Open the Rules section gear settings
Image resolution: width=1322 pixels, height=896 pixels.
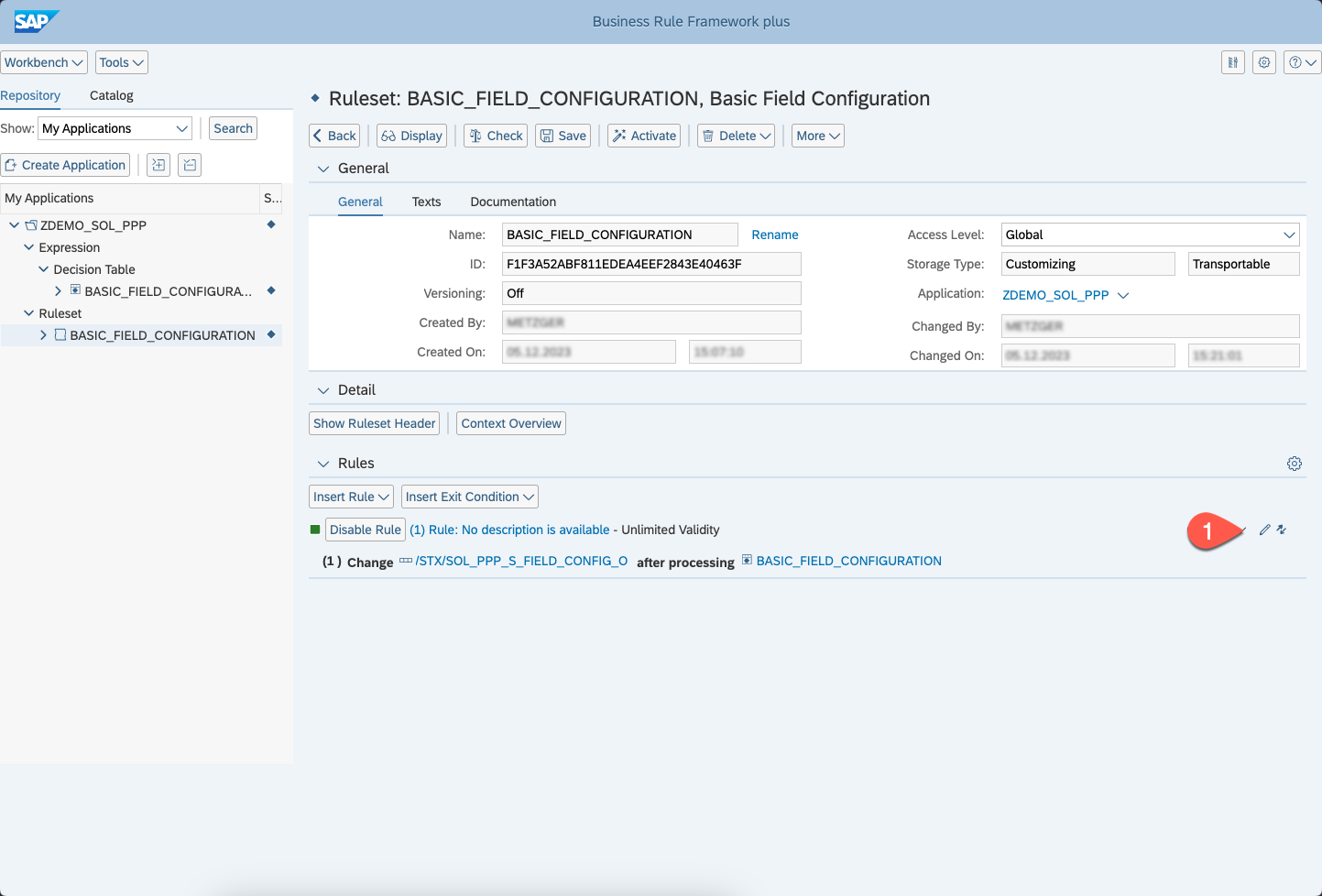coord(1294,464)
